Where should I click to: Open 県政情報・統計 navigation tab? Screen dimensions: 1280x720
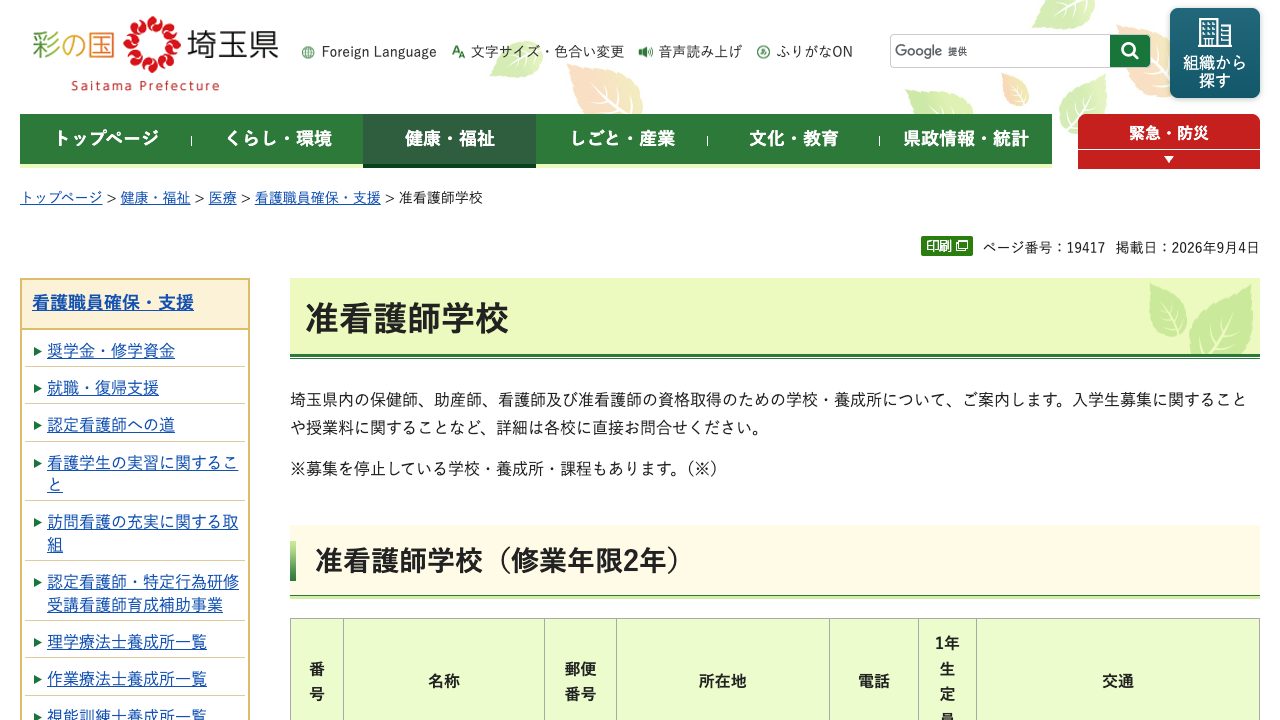[x=966, y=139]
